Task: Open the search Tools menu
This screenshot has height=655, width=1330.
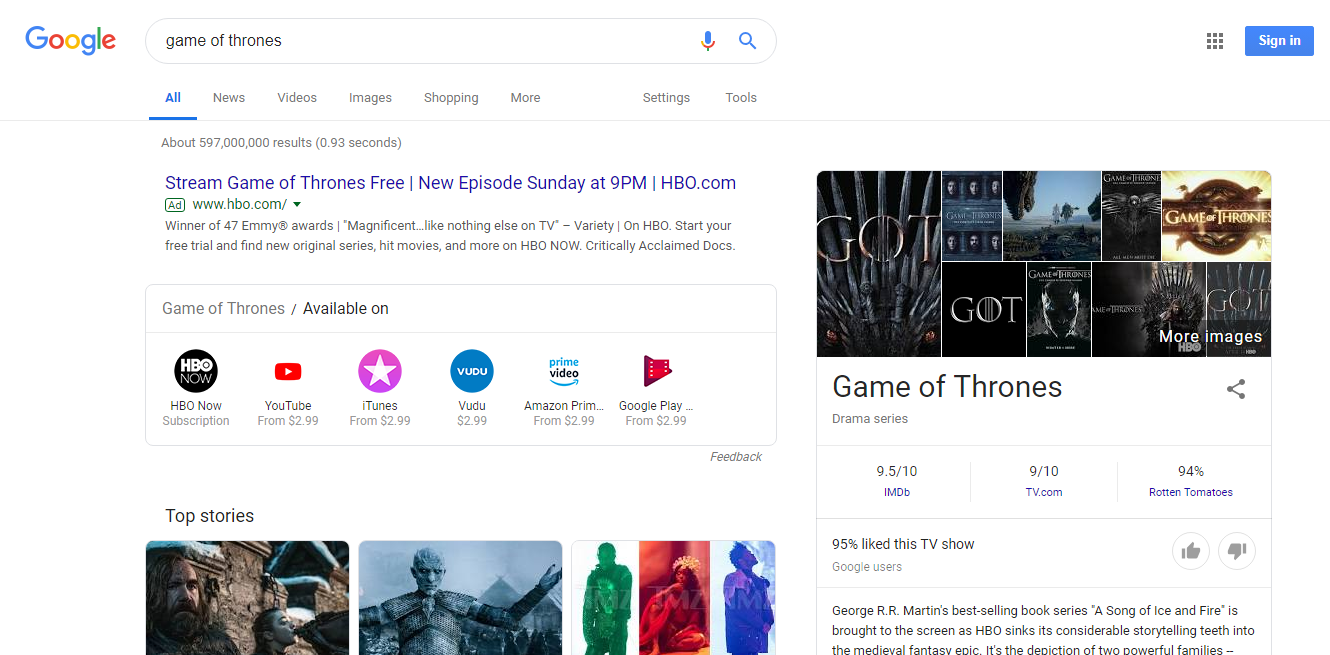Action: (x=741, y=98)
